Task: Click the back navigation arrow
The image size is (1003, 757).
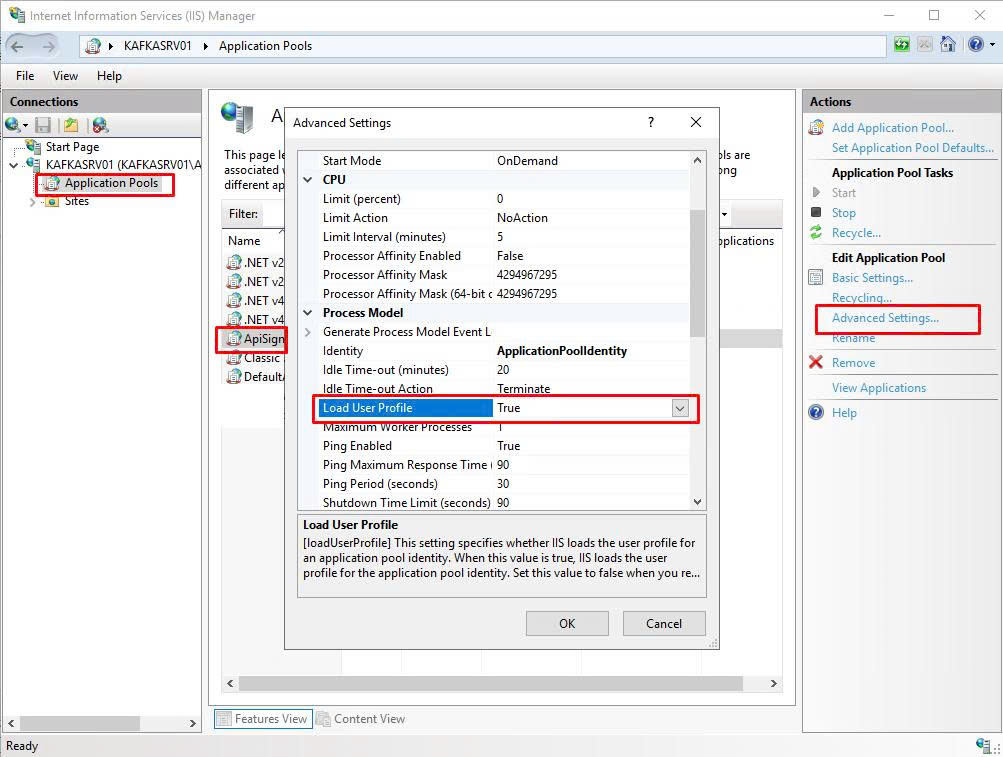Action: [18, 46]
